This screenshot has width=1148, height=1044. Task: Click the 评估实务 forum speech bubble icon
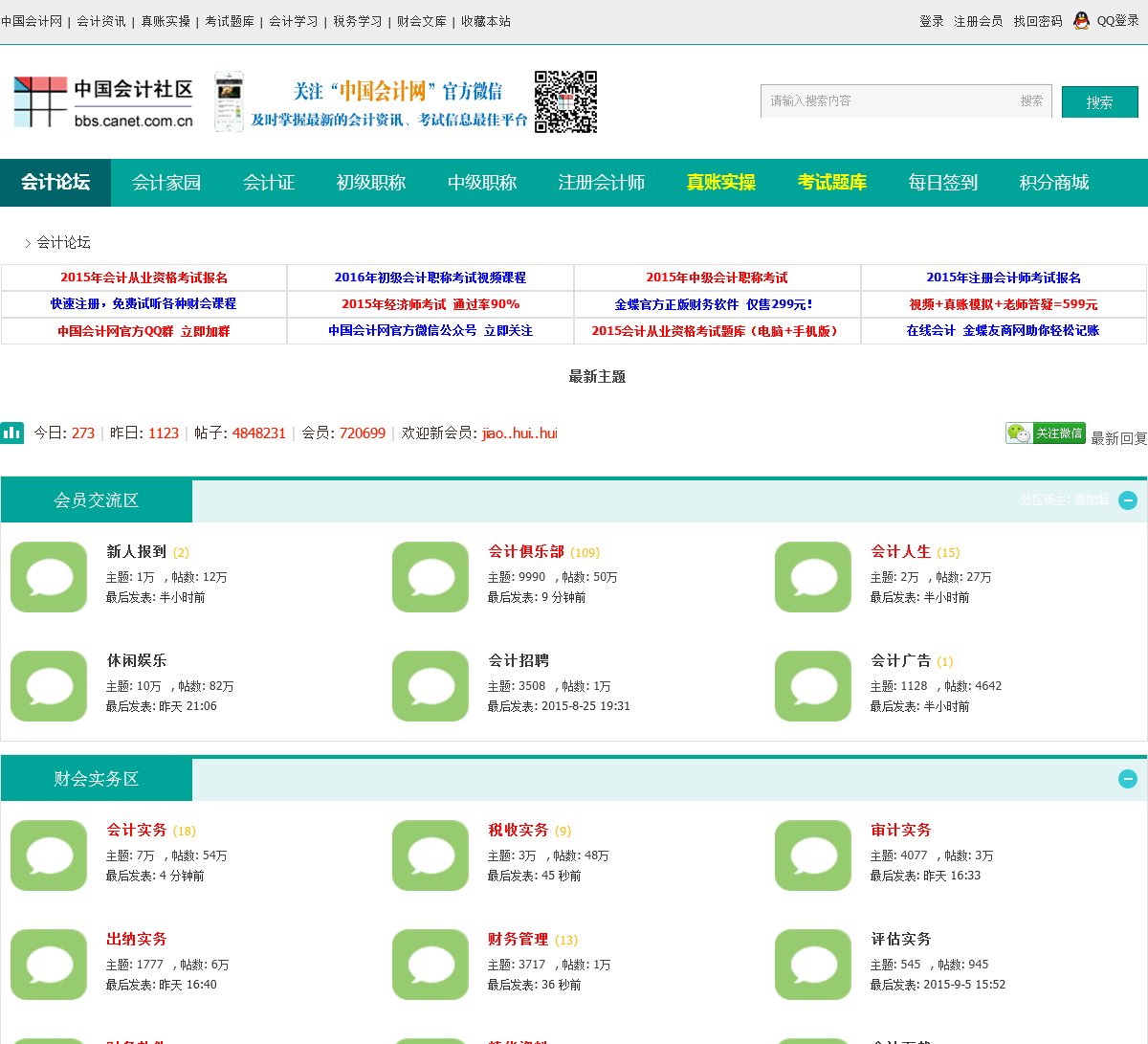click(813, 965)
